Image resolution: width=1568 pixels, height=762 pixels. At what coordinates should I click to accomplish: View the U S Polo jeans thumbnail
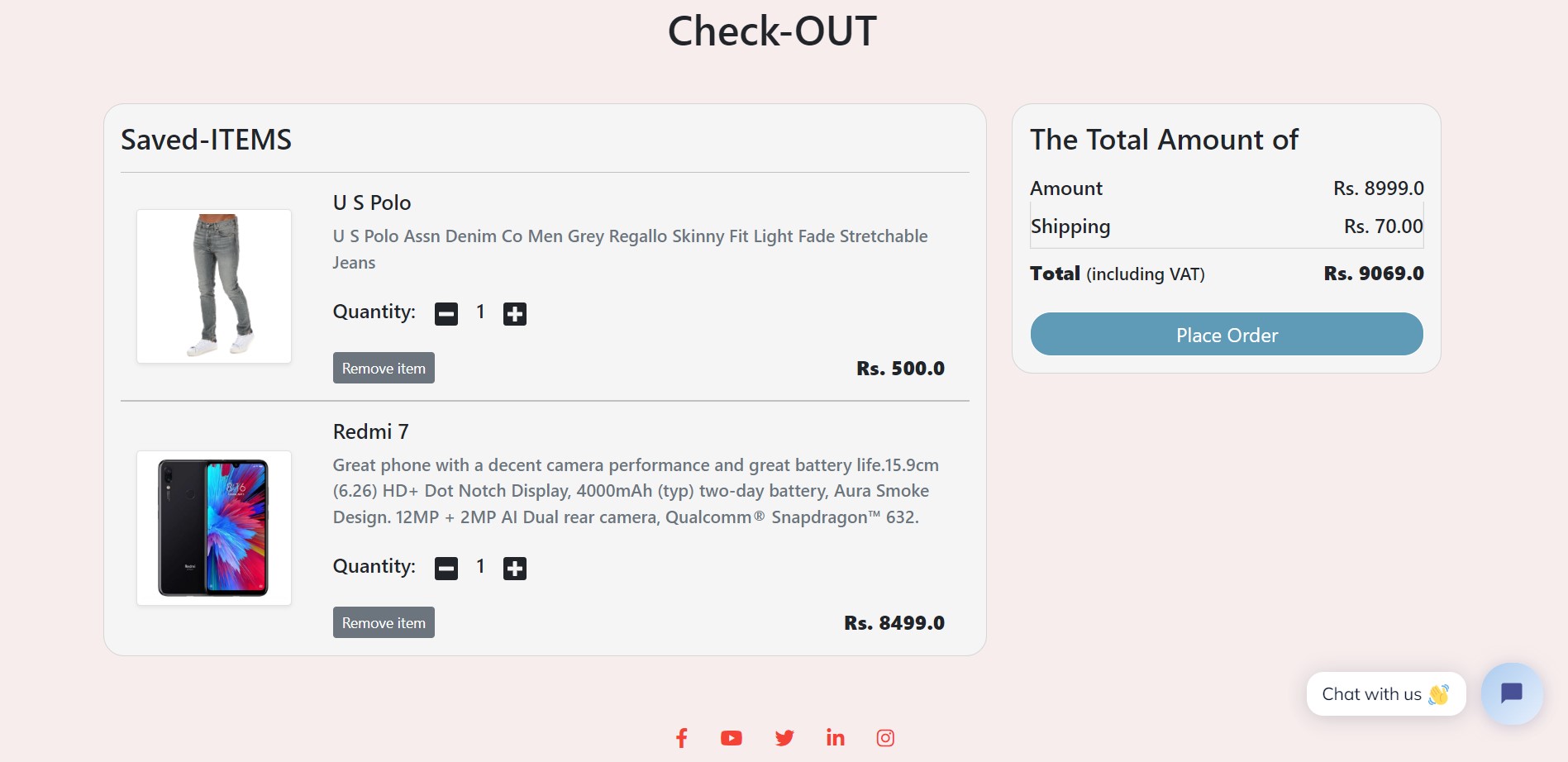coord(213,286)
